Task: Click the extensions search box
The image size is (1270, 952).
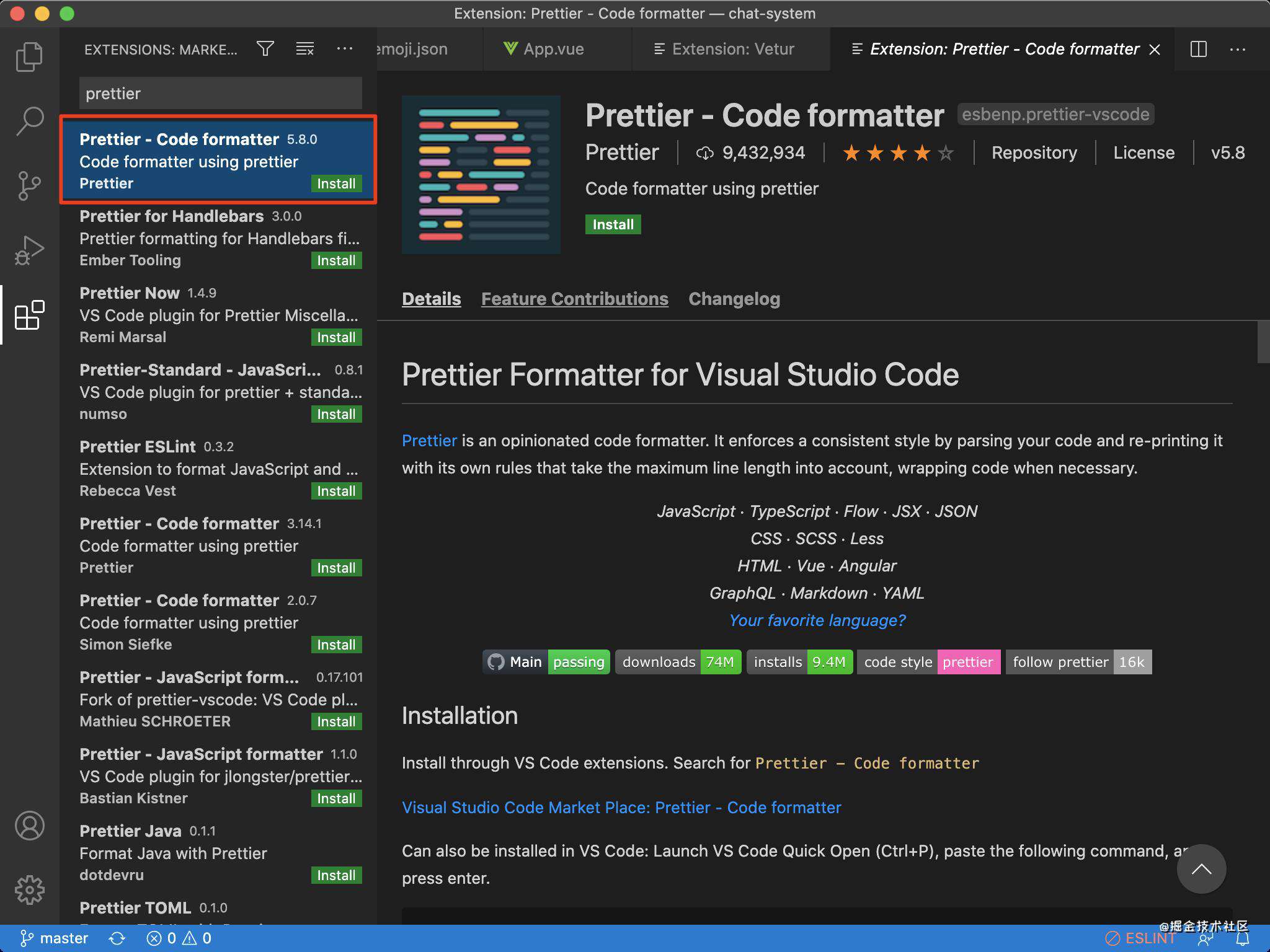Action: (220, 94)
